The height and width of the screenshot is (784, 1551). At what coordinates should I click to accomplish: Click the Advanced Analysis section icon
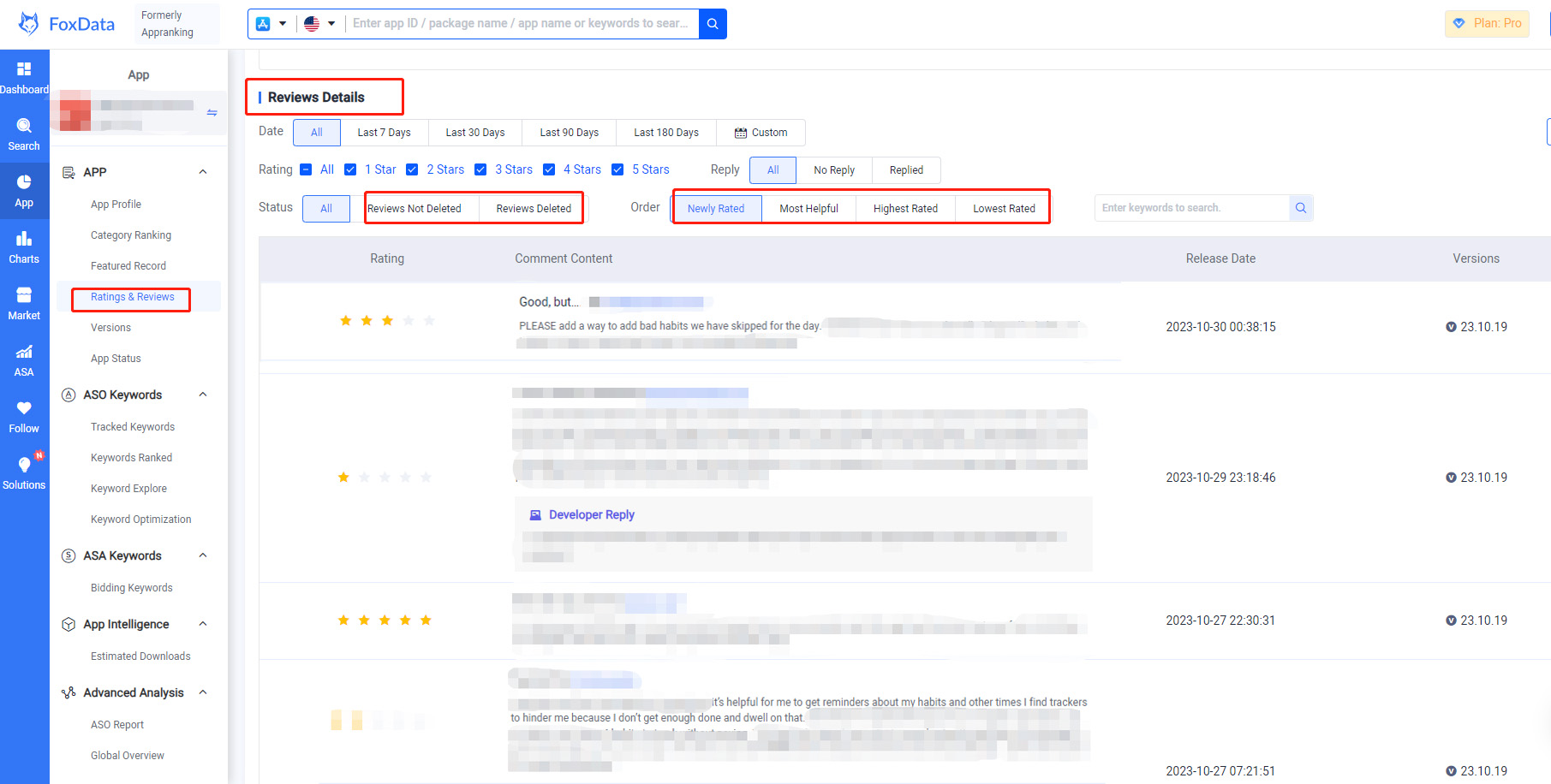(69, 692)
